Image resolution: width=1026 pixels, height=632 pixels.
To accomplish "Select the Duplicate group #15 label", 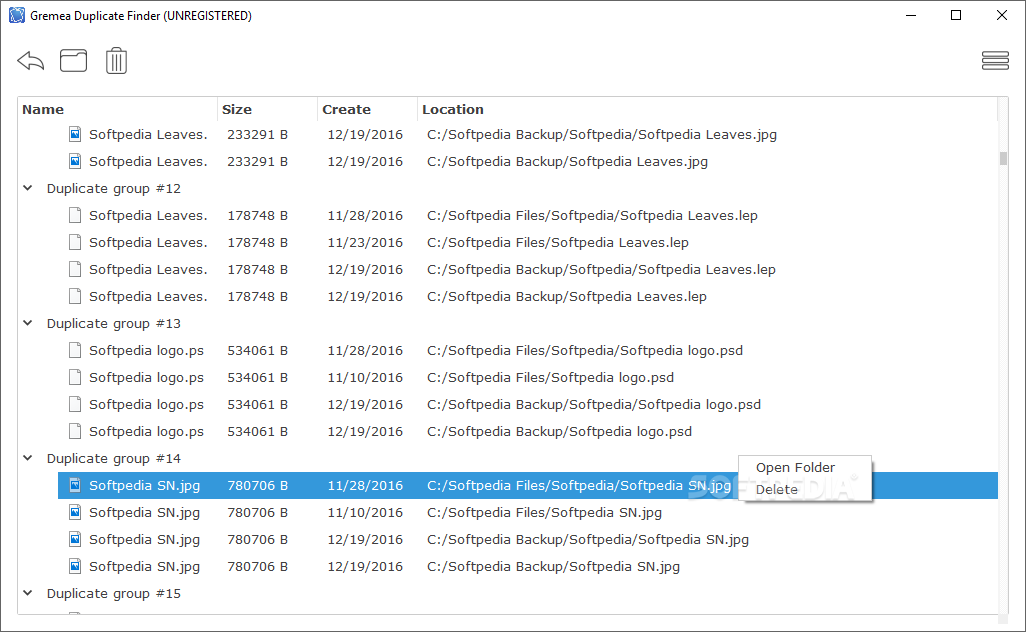I will pos(114,593).
